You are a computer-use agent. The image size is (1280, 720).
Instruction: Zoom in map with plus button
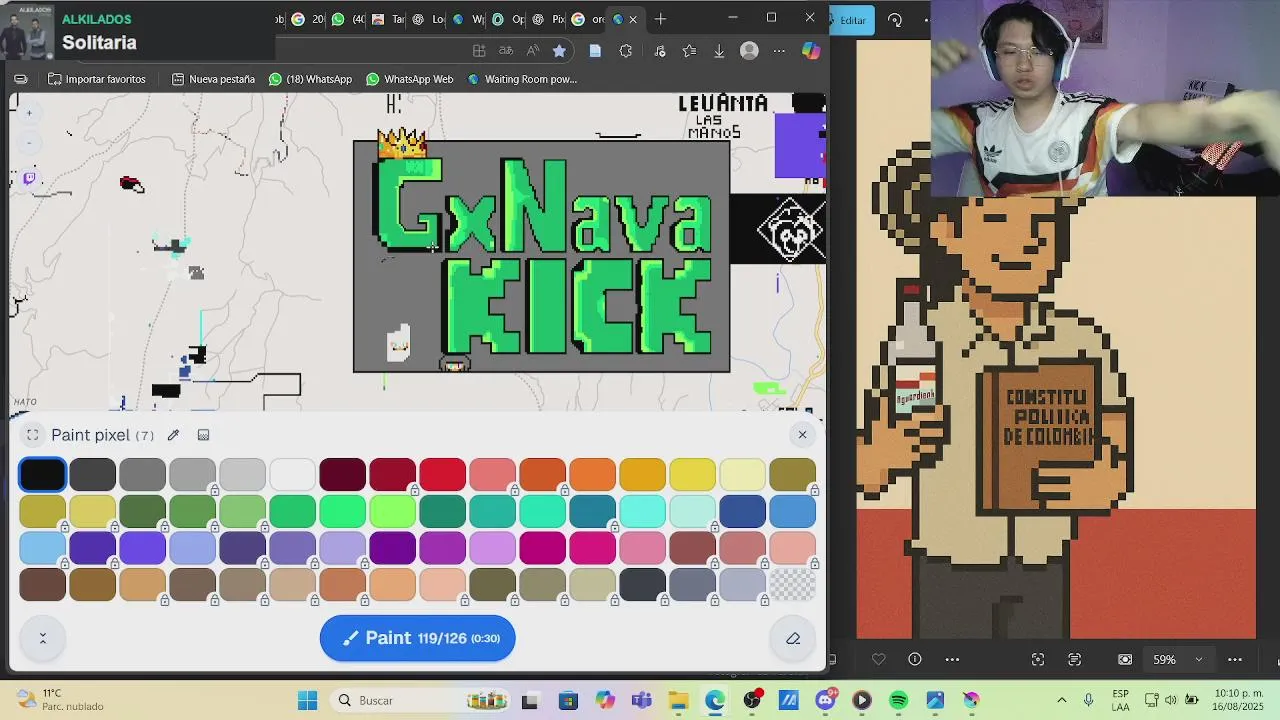29,113
